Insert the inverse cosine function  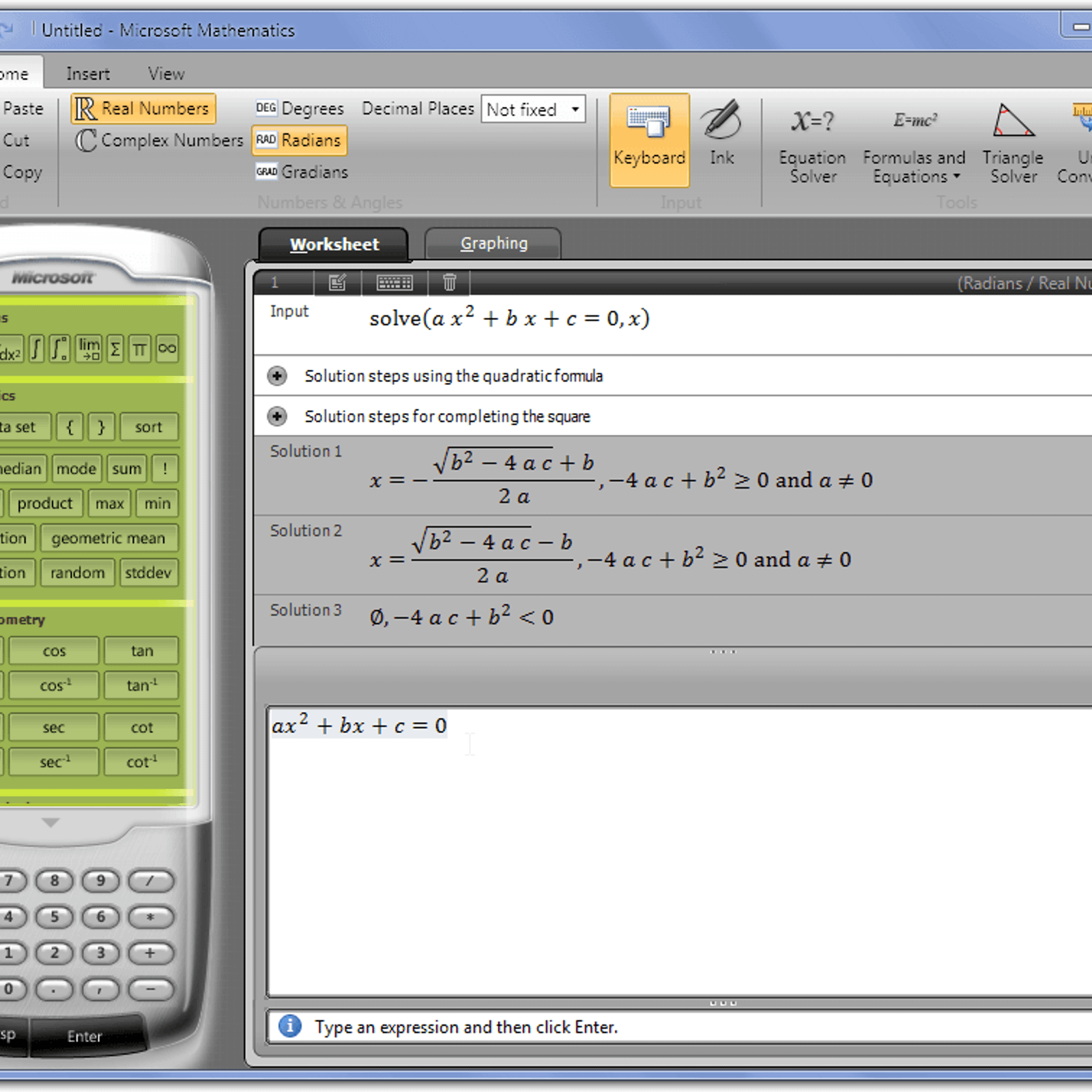54,685
